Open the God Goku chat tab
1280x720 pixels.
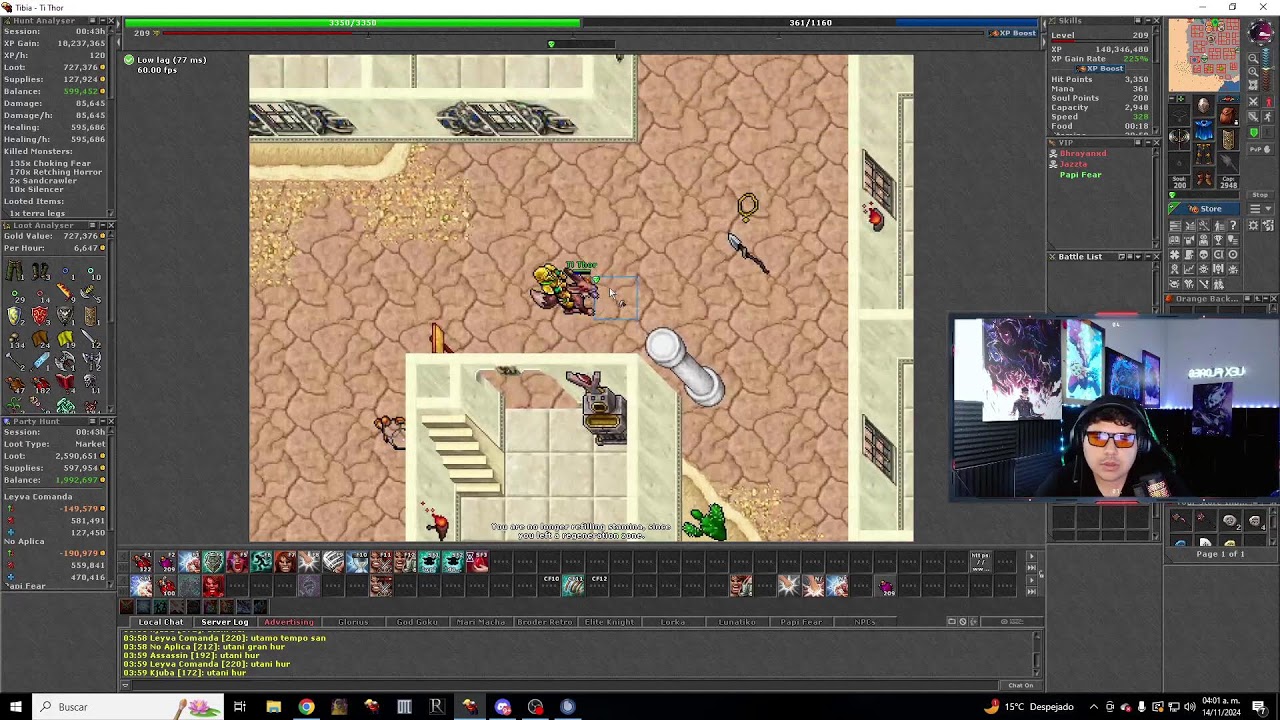417,622
